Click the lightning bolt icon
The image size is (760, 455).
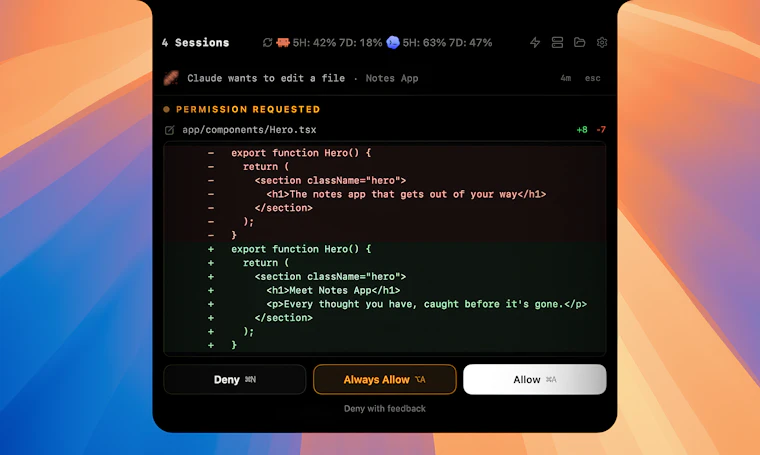click(535, 43)
